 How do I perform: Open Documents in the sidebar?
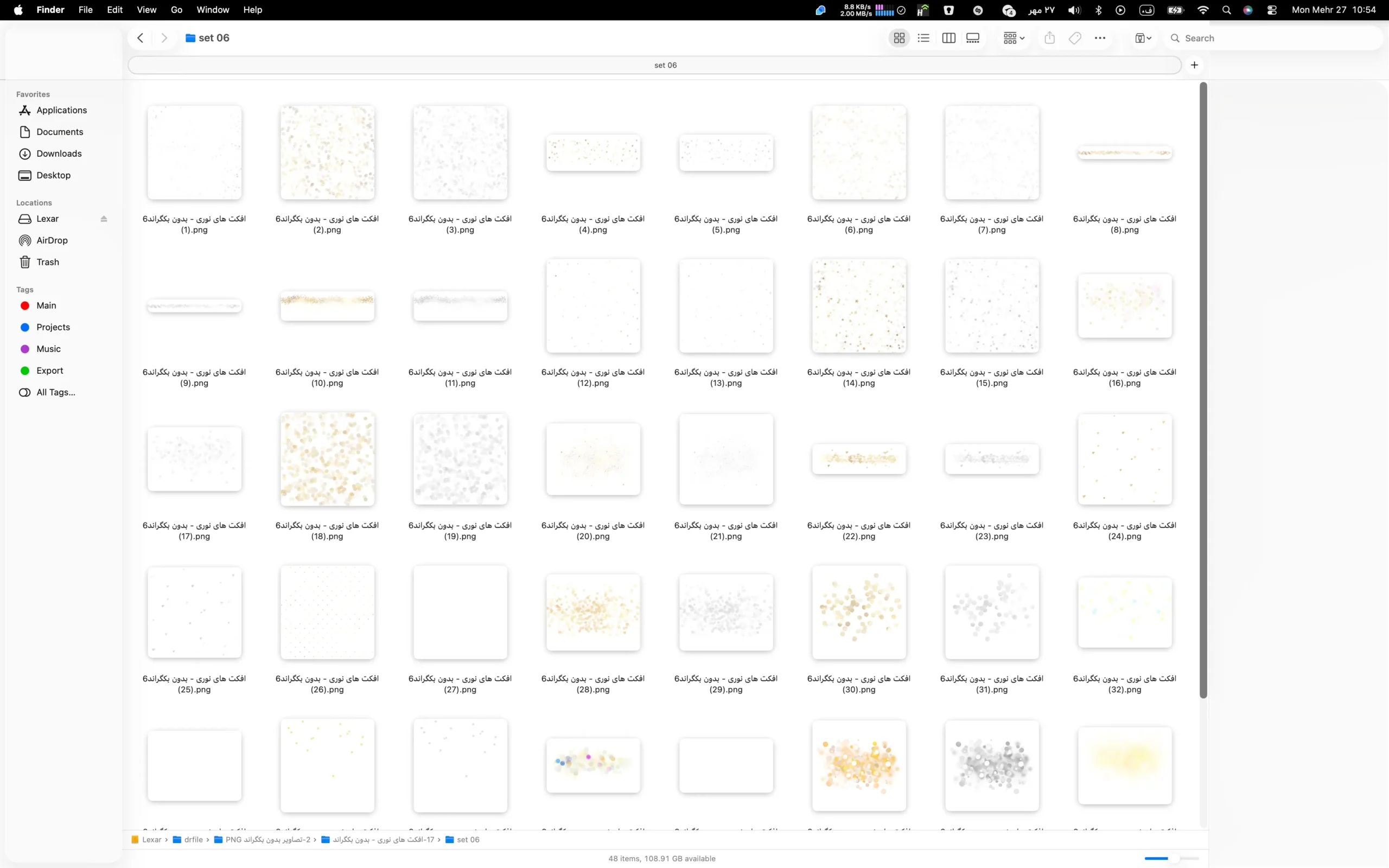tap(60, 132)
